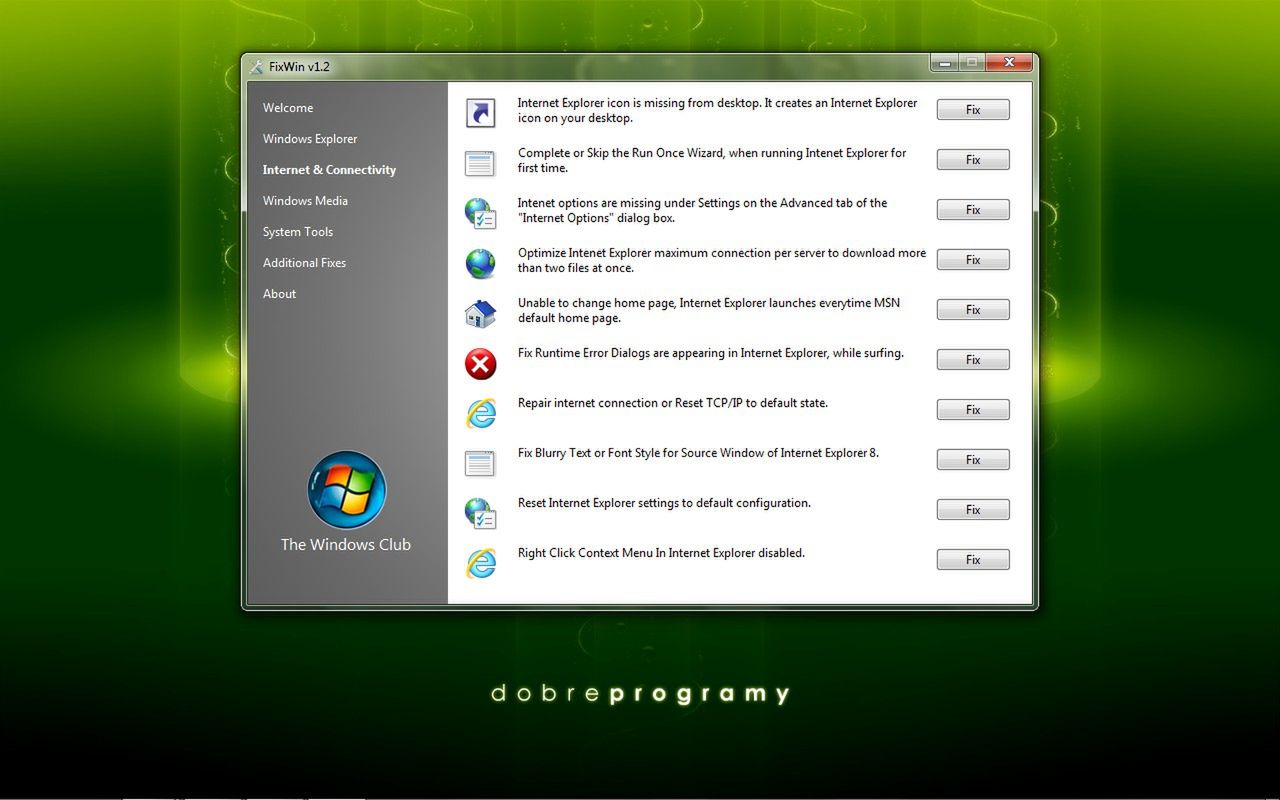Screen dimensions: 1280x800
Task: Click the shortcut arrow icon for missing IE desktop icon
Action: pyautogui.click(x=481, y=114)
